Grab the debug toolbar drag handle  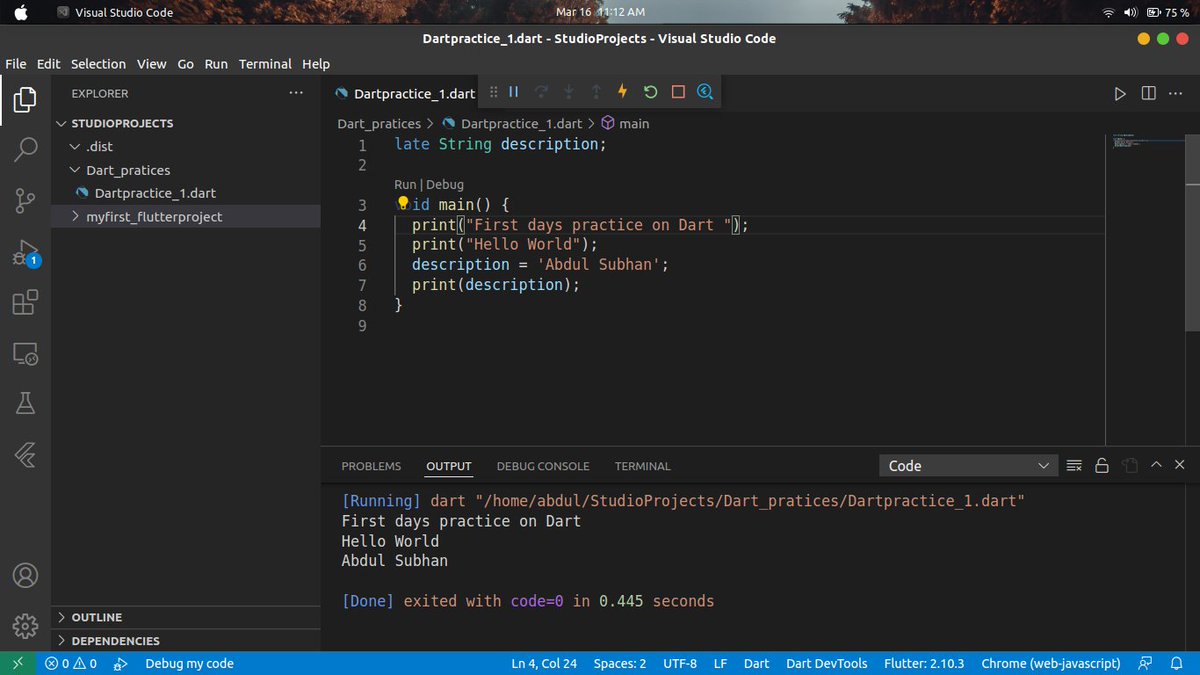coord(494,92)
